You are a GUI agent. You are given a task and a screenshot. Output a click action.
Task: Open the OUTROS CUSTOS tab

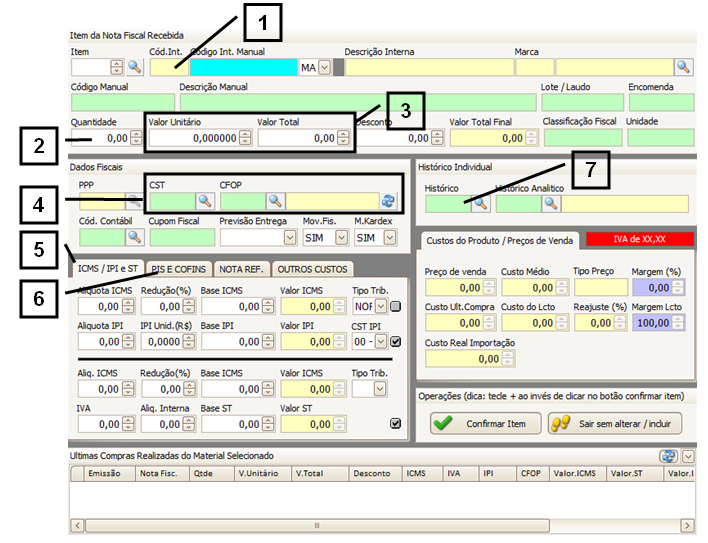pos(312,268)
